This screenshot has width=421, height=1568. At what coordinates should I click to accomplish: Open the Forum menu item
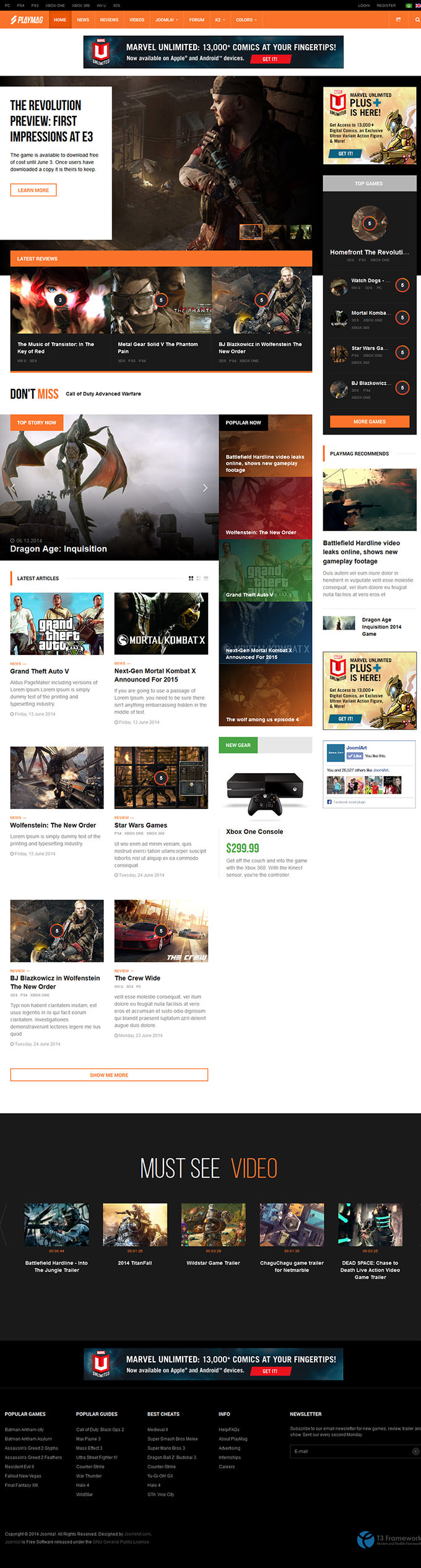(196, 20)
